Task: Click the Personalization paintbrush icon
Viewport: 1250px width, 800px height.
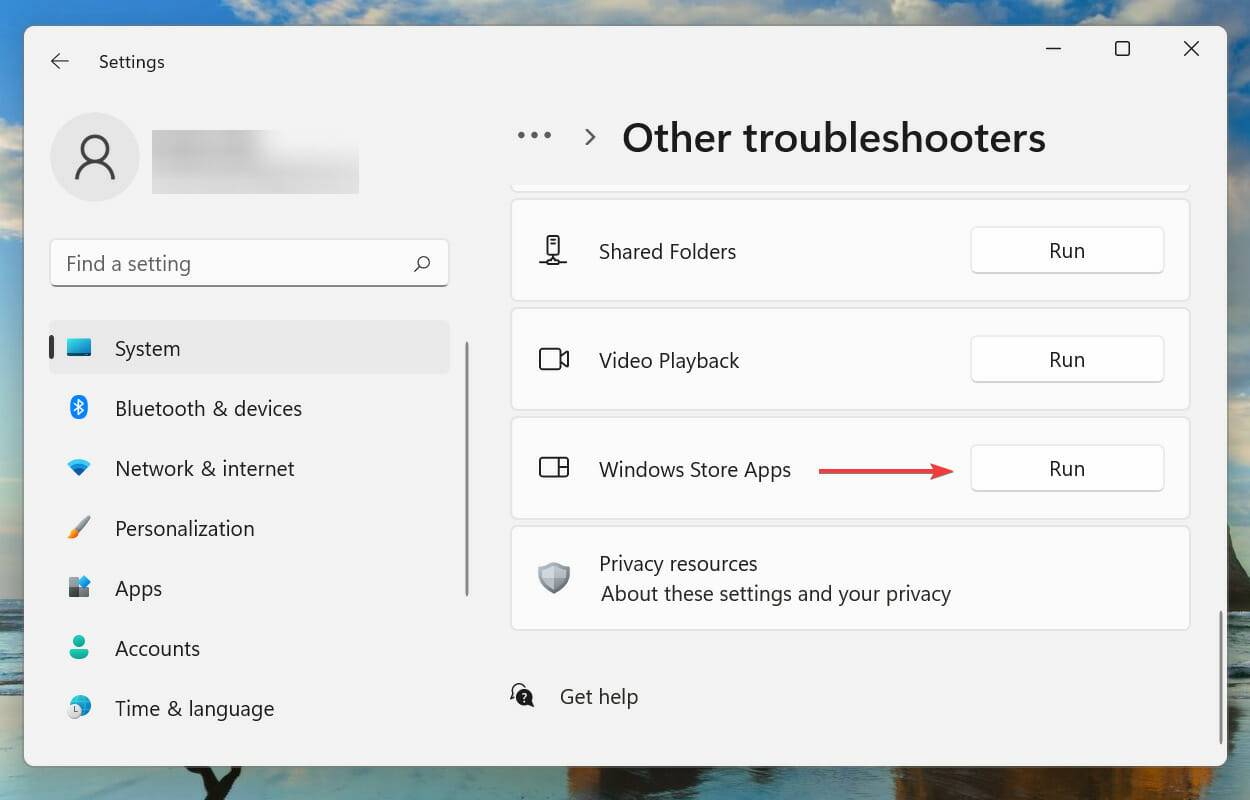Action: pyautogui.click(x=79, y=528)
